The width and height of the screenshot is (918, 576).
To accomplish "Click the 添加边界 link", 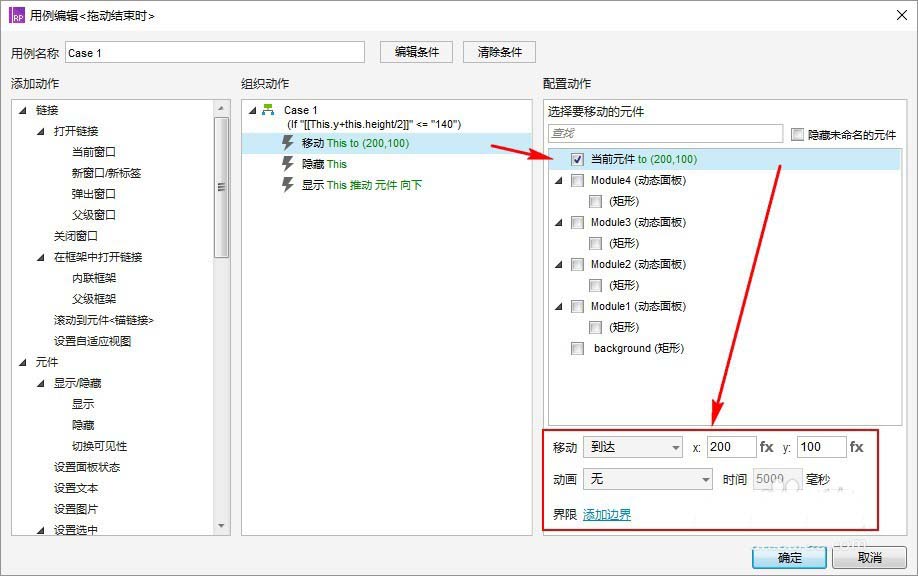I will pyautogui.click(x=607, y=515).
